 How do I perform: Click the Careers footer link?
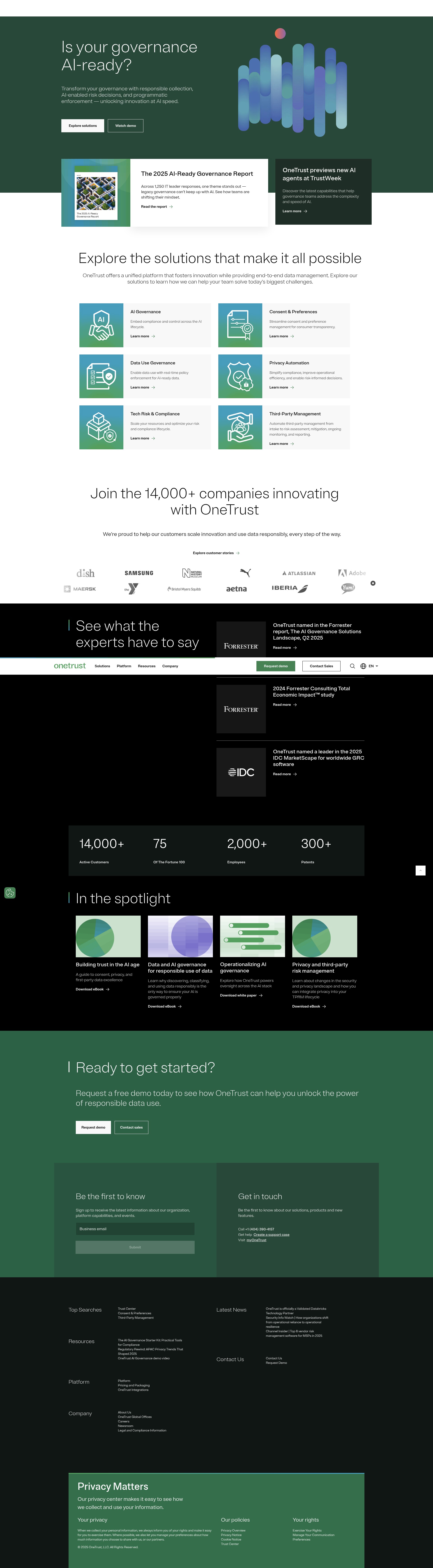click(124, 1421)
